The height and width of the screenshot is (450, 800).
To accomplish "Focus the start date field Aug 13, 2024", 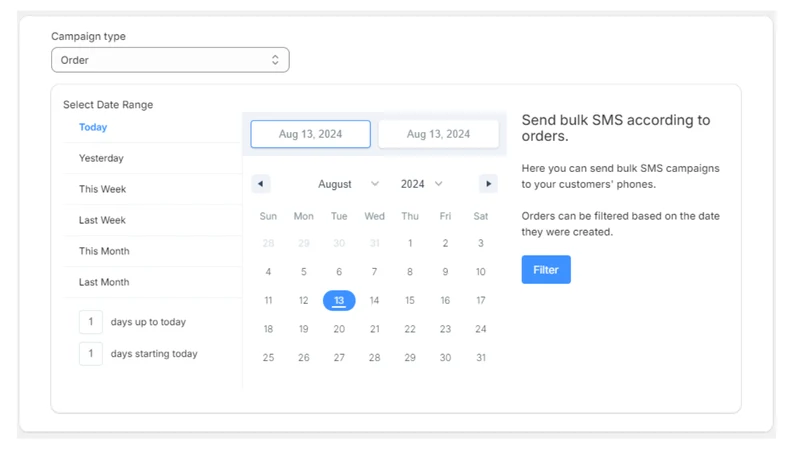I will [x=310, y=134].
